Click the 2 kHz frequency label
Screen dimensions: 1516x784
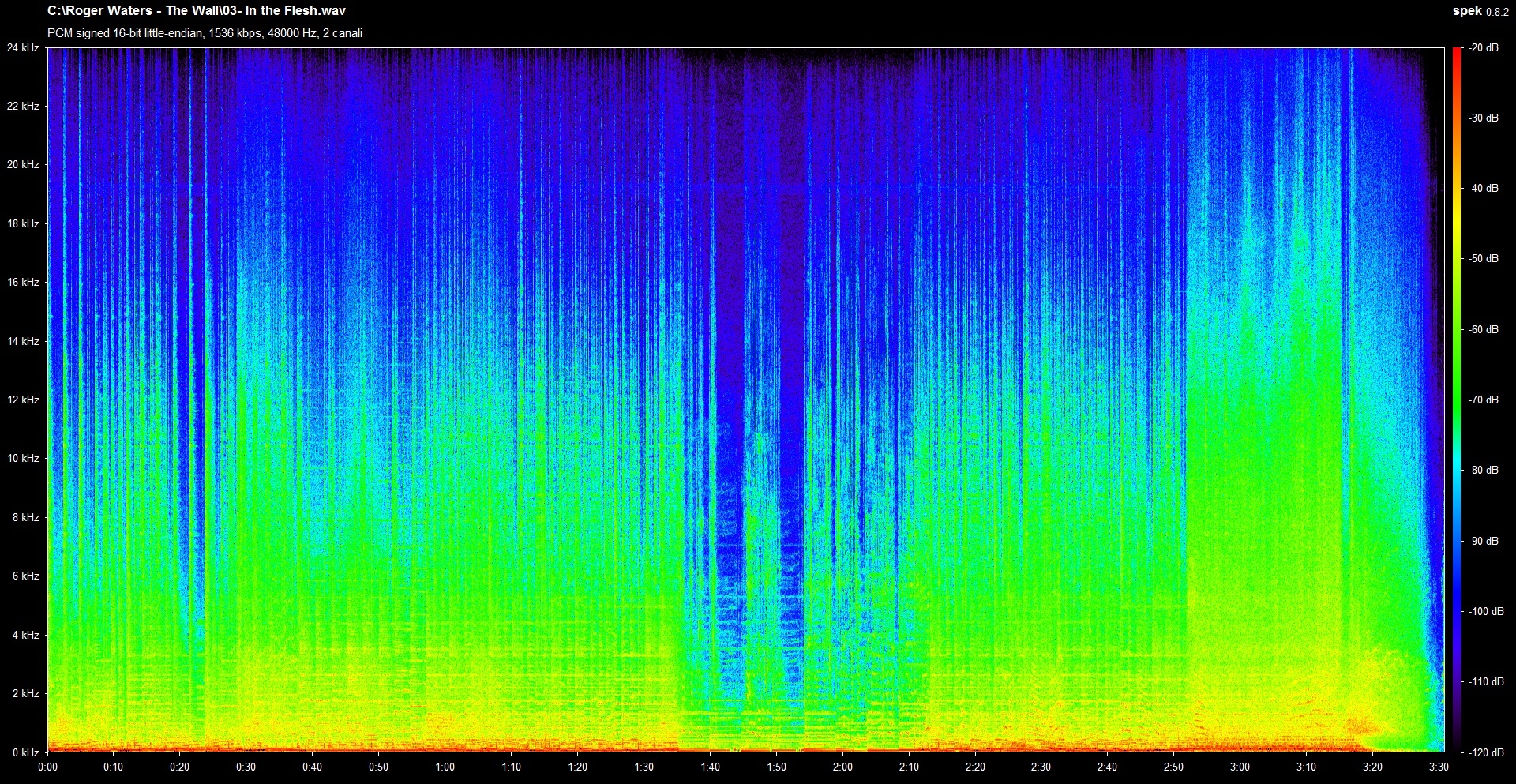point(25,693)
